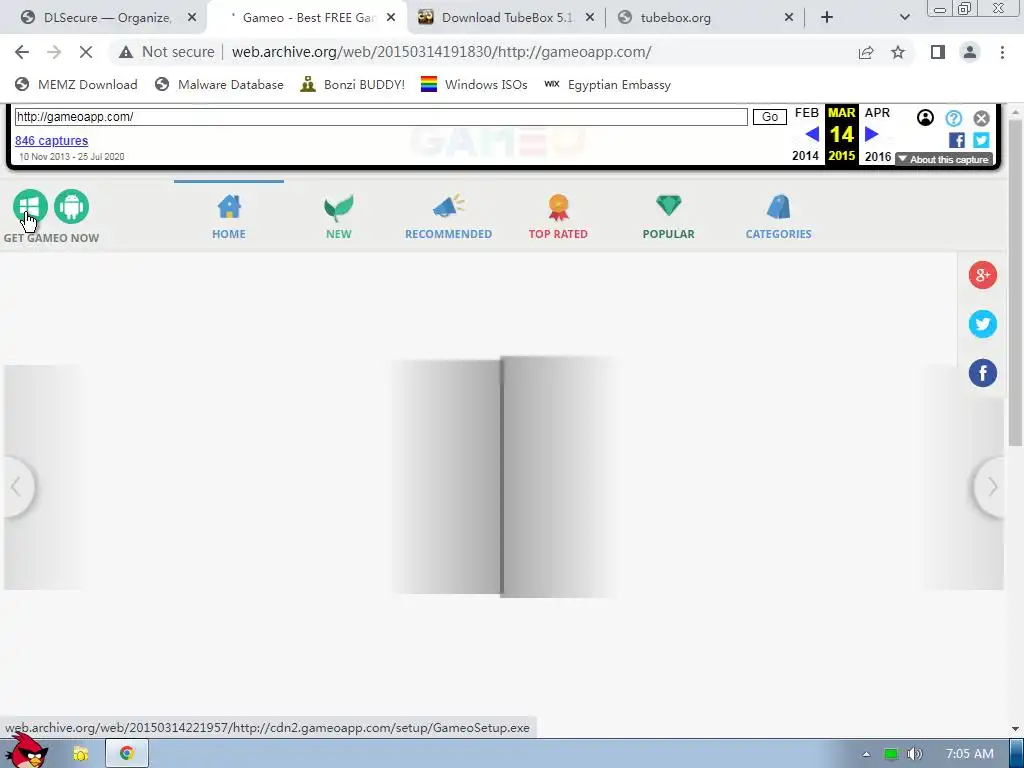Open the POPULAR diamond icon
This screenshot has width=1024, height=768.
[x=669, y=206]
